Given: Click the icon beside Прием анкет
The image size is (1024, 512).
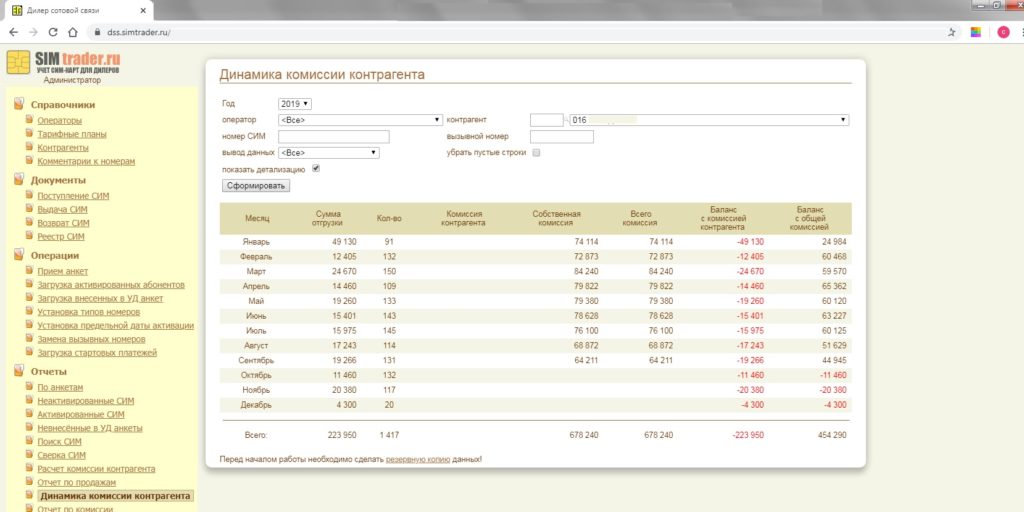Looking at the screenshot, I should coord(29,270).
